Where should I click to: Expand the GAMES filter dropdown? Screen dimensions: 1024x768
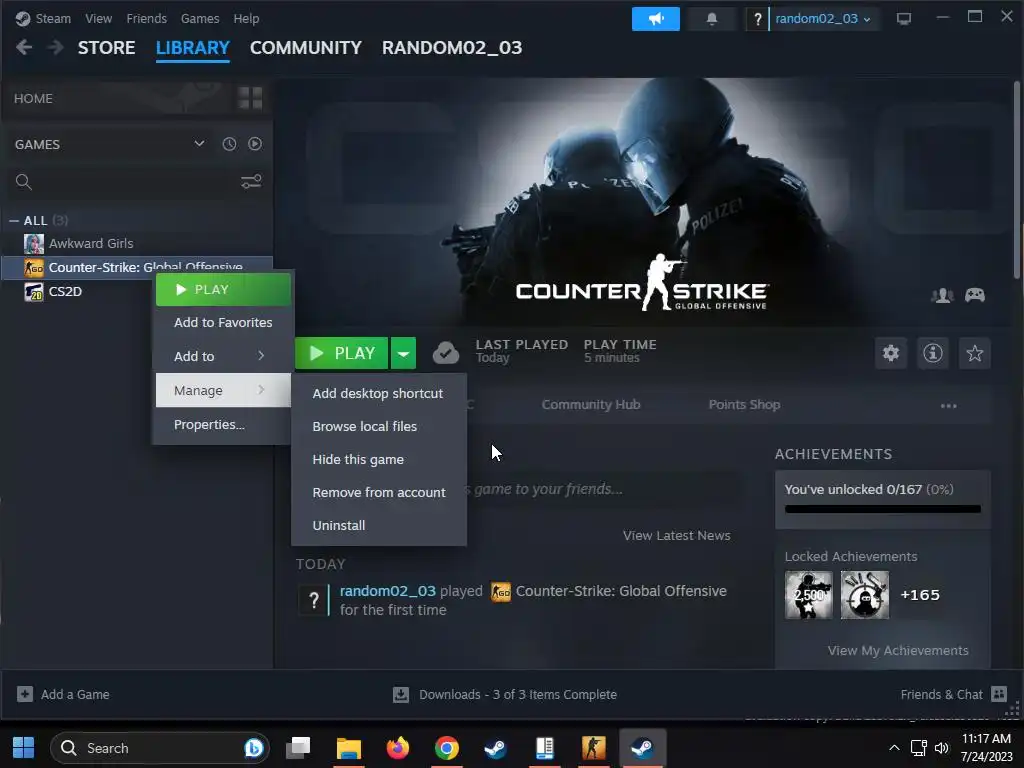point(199,144)
